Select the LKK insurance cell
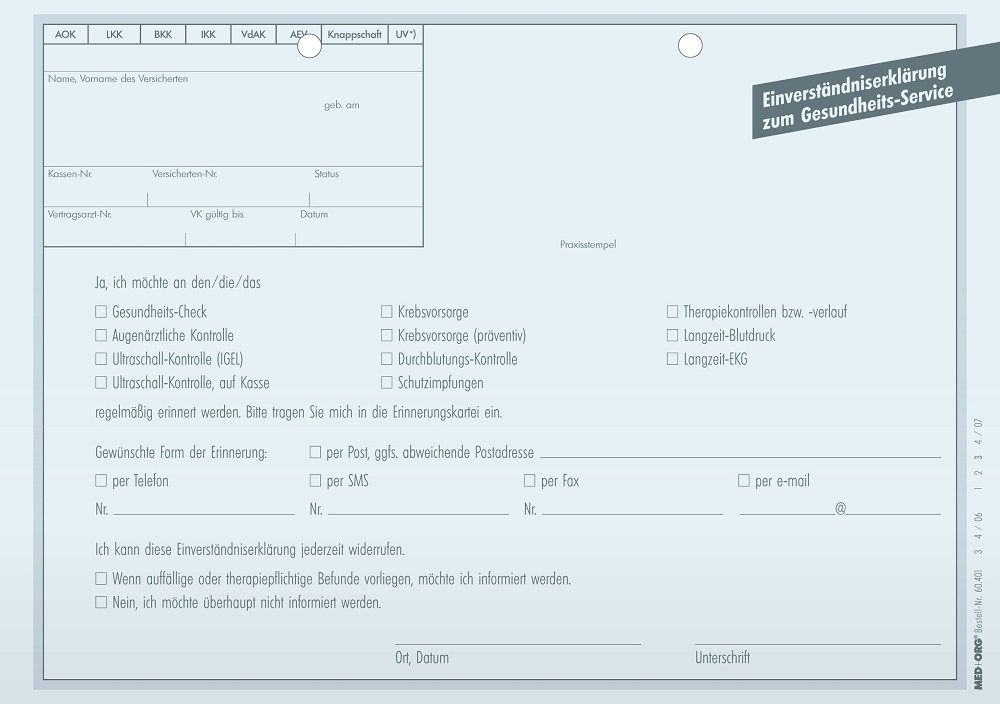Viewport: 1000px width, 704px height. click(x=114, y=34)
